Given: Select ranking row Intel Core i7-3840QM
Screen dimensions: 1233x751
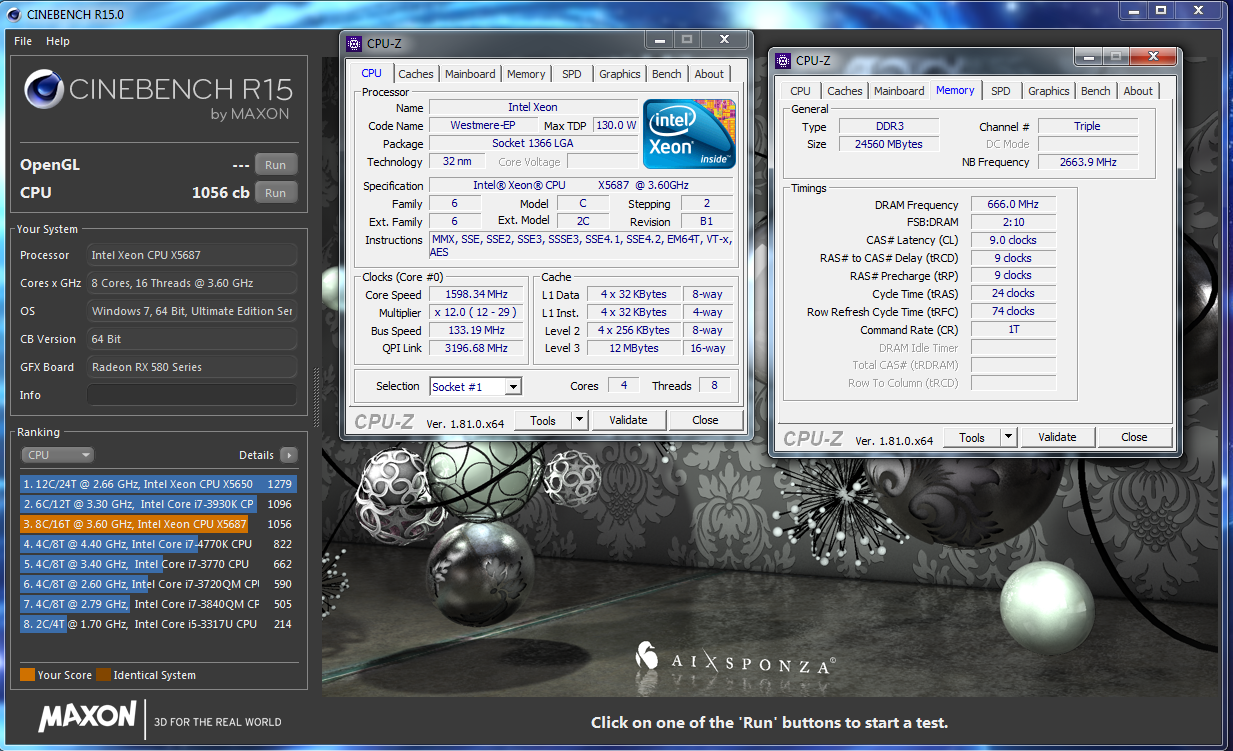Looking at the screenshot, I should (x=158, y=604).
